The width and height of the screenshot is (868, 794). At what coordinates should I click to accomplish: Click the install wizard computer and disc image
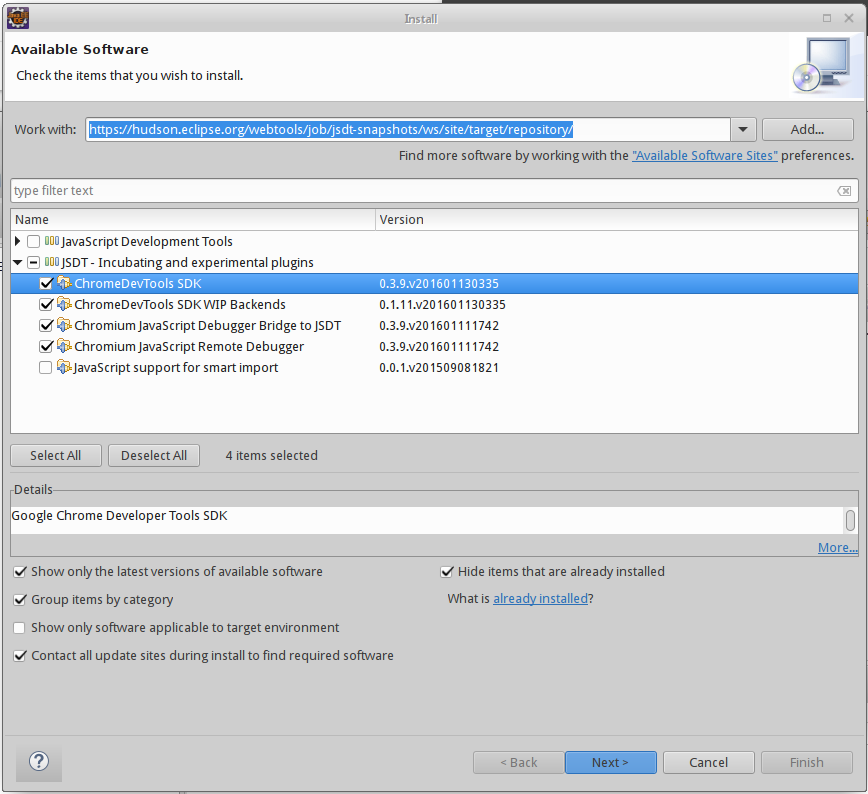(822, 65)
